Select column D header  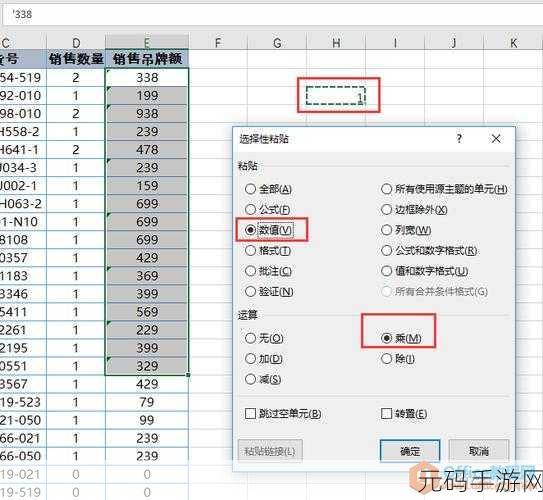tap(76, 42)
